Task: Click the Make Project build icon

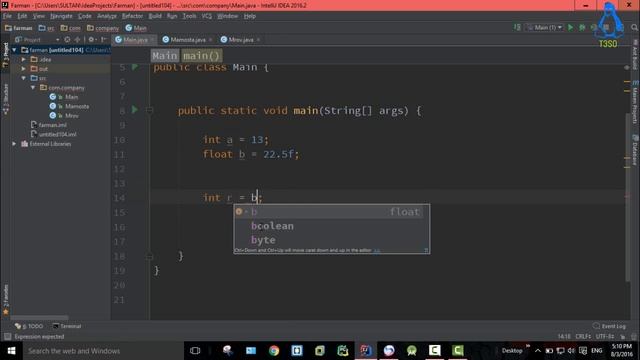Action: (x=517, y=27)
